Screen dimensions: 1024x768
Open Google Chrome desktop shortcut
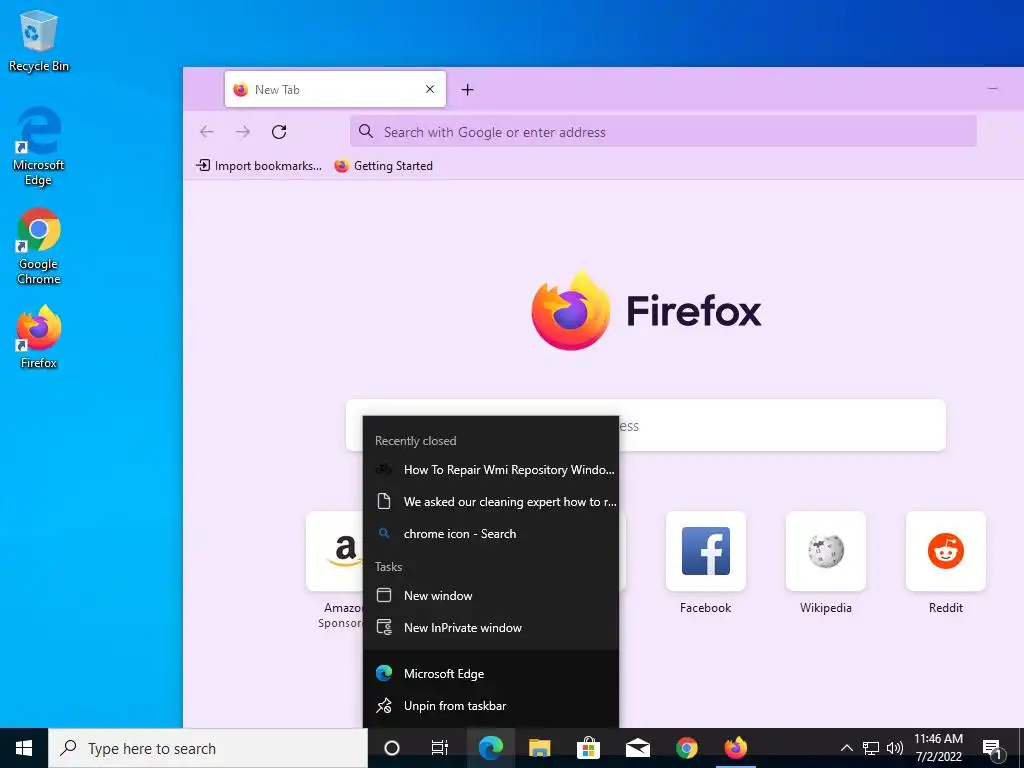(39, 246)
